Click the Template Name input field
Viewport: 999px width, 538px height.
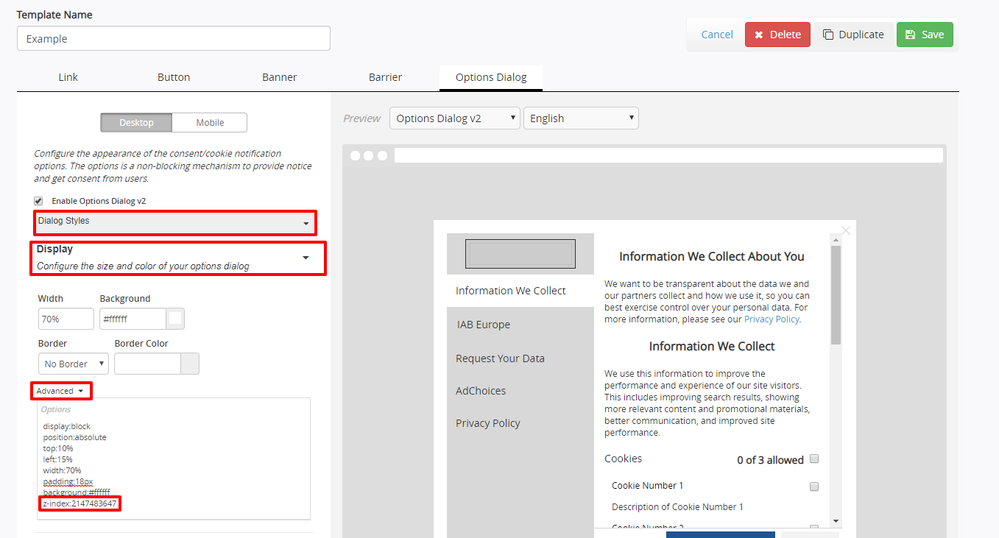pyautogui.click(x=173, y=38)
